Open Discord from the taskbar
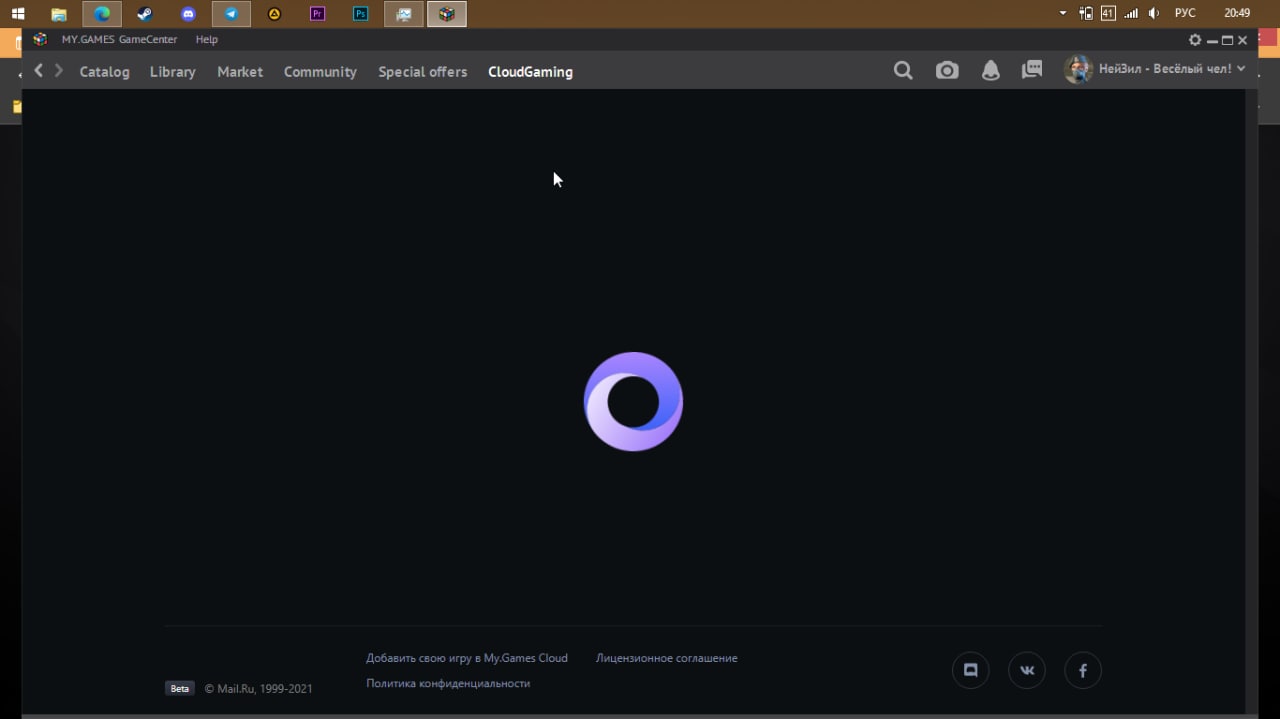The height and width of the screenshot is (719, 1280). tap(188, 14)
